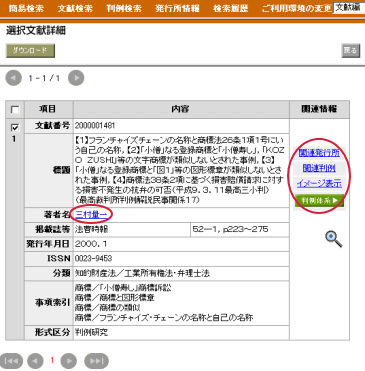Click index entry 商標／商標と図形標章
365x371 pixels.
tap(114, 297)
